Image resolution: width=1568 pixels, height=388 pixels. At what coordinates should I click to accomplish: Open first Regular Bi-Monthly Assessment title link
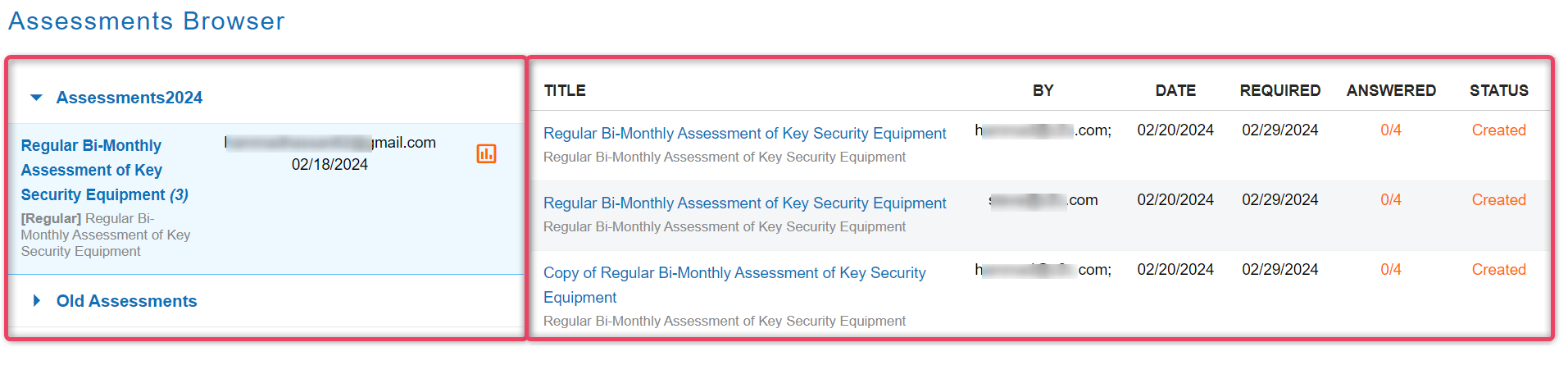coord(744,133)
